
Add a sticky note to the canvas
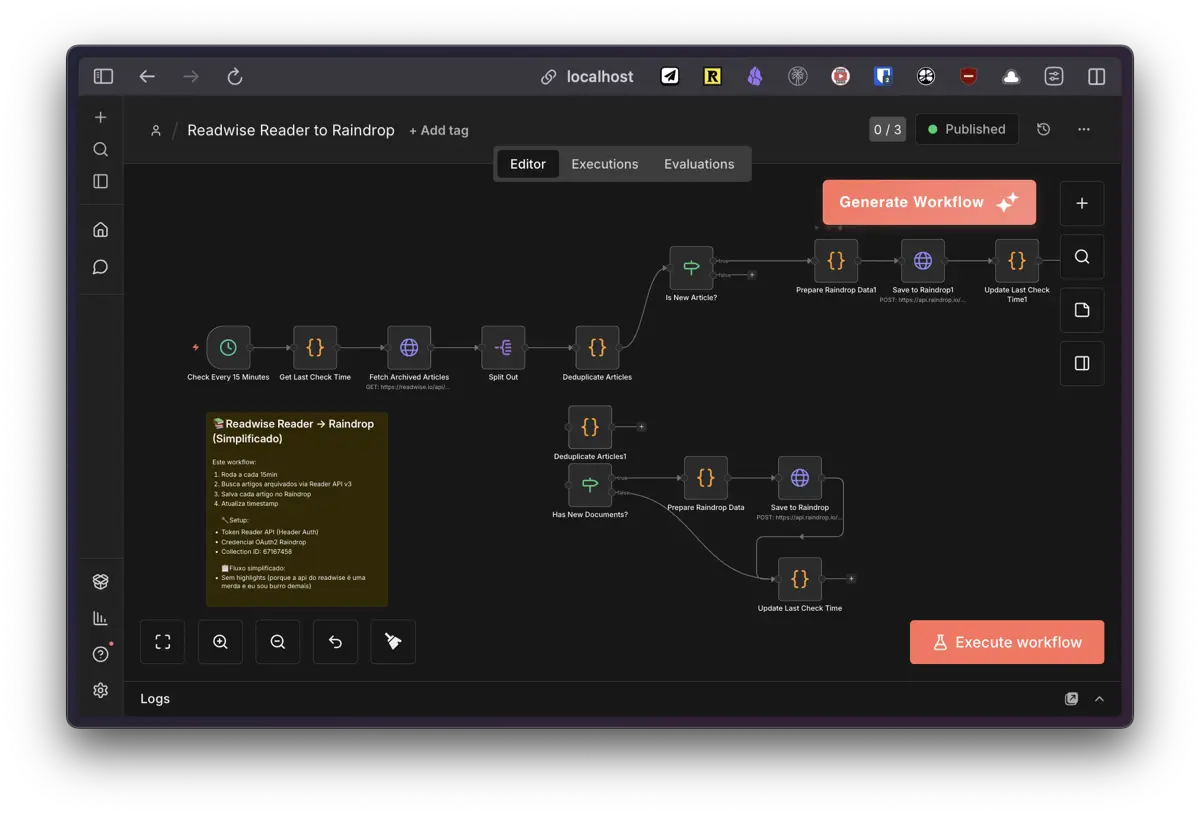(x=1082, y=310)
